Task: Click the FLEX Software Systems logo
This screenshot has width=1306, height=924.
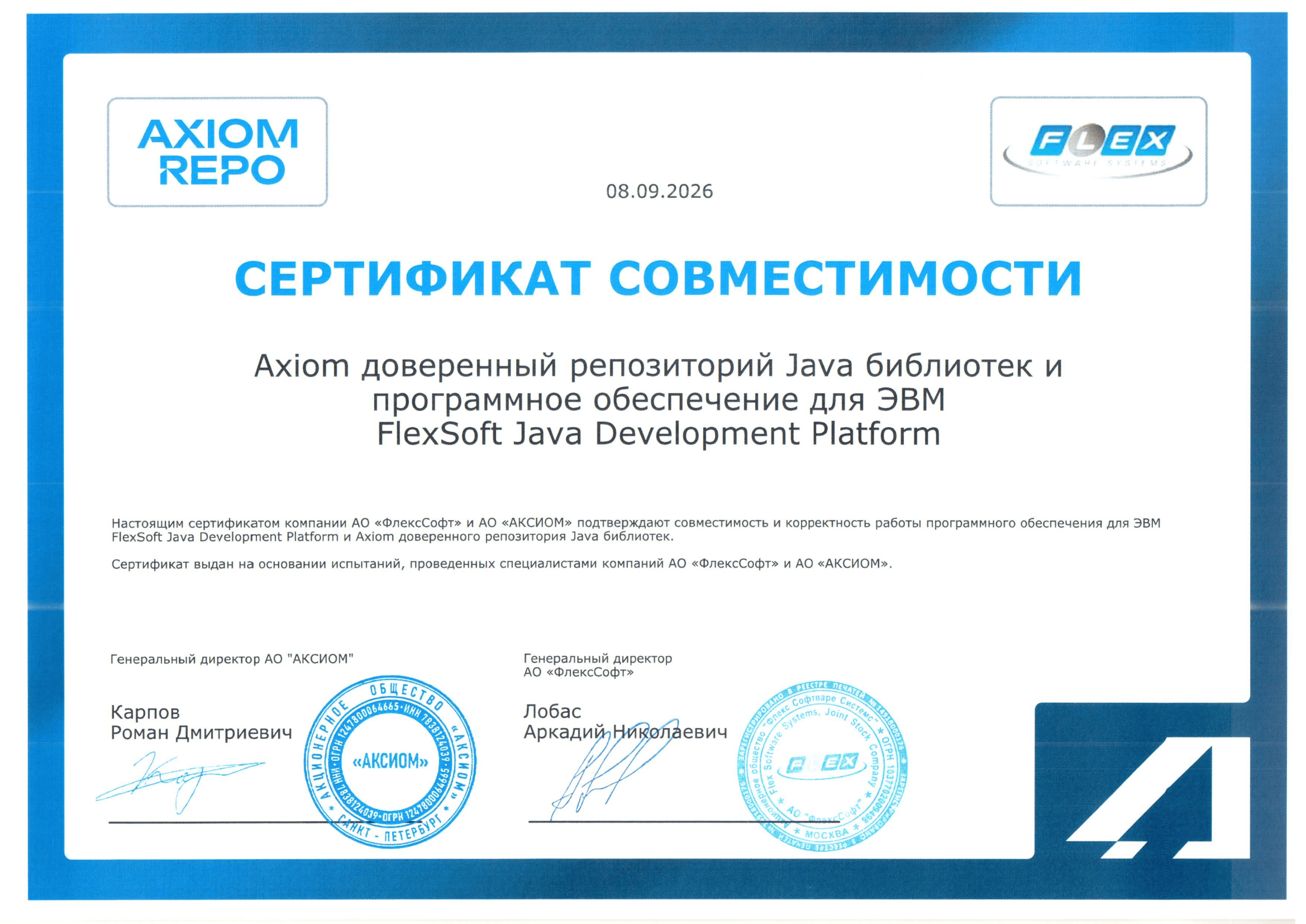Action: [x=1098, y=151]
